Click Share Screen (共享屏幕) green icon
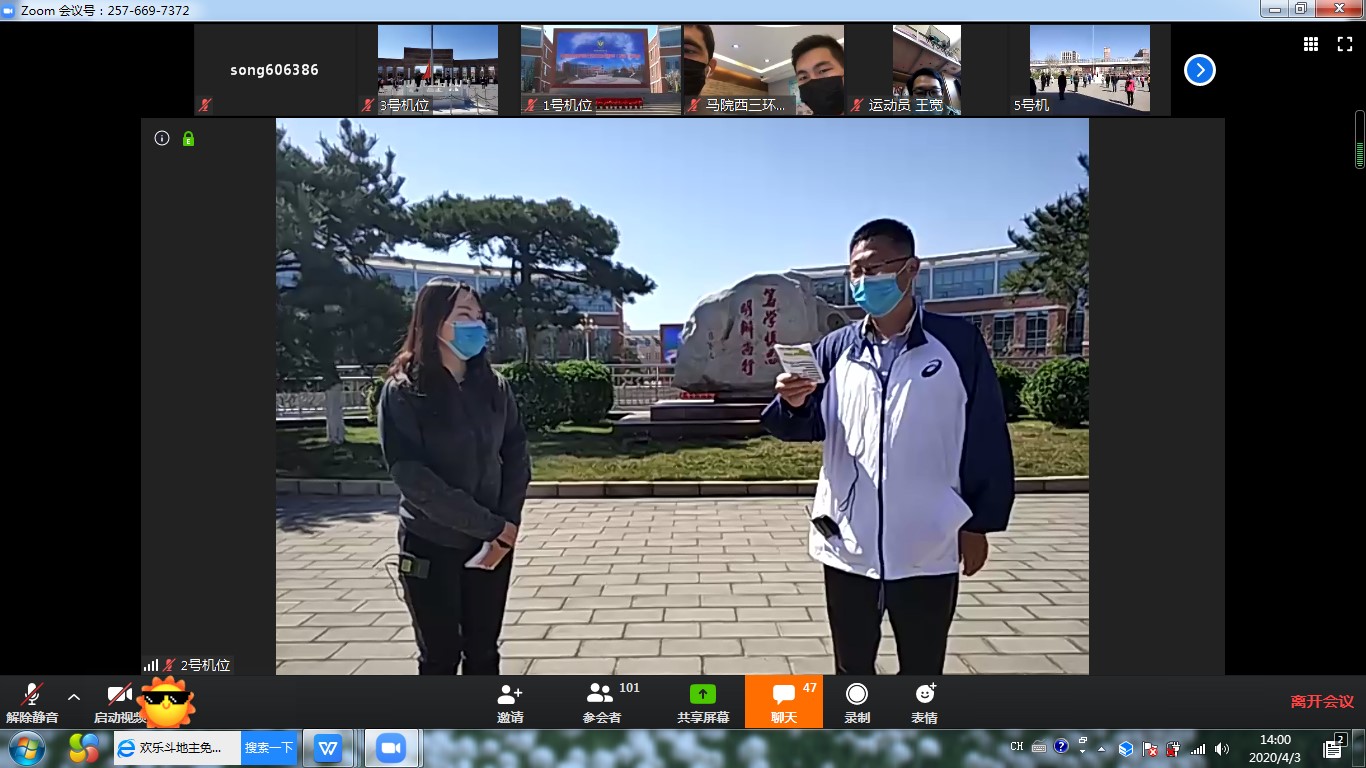The height and width of the screenshot is (768, 1366). pyautogui.click(x=703, y=694)
